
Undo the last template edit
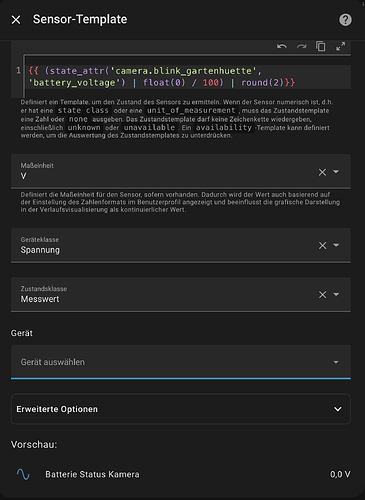pyautogui.click(x=282, y=46)
